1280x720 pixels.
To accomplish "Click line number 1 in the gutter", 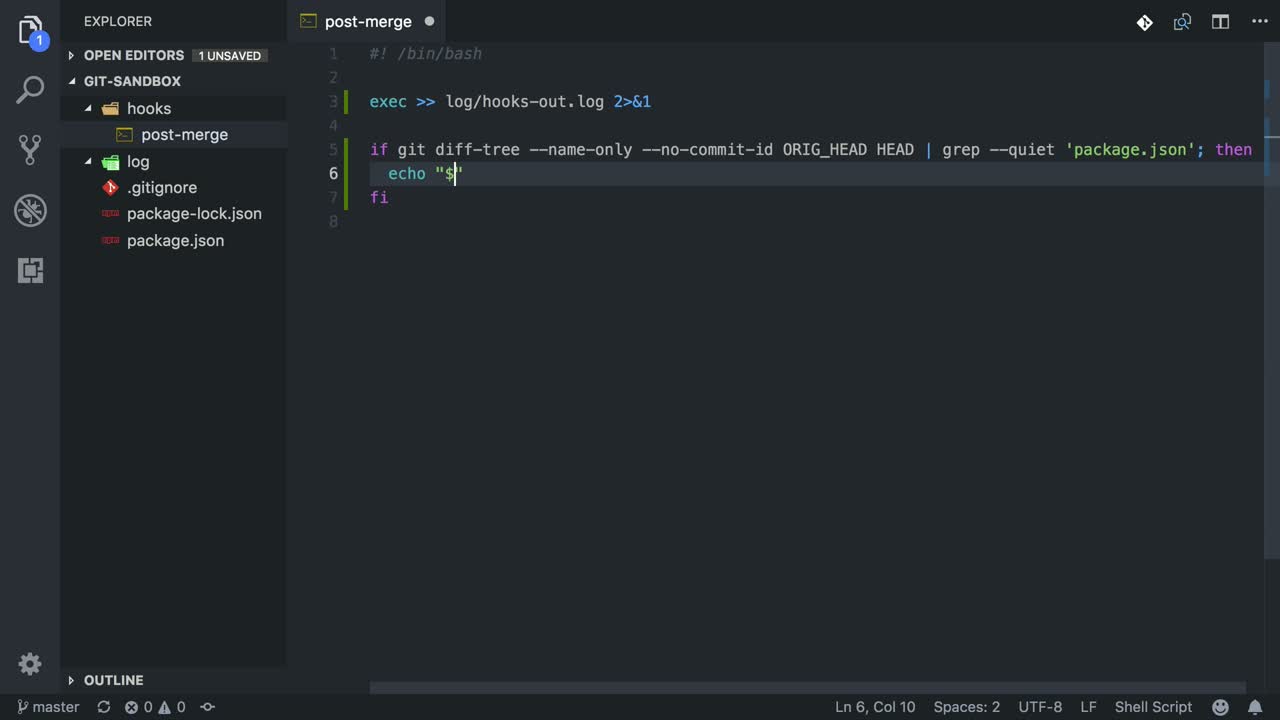I will click(333, 53).
